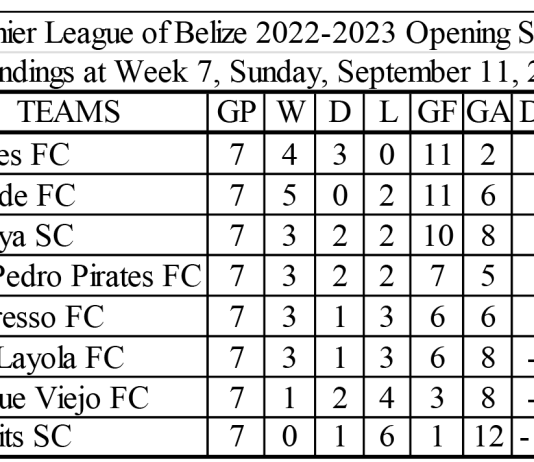Click wins value 4 in first row
This screenshot has height=462, width=534.
click(290, 154)
